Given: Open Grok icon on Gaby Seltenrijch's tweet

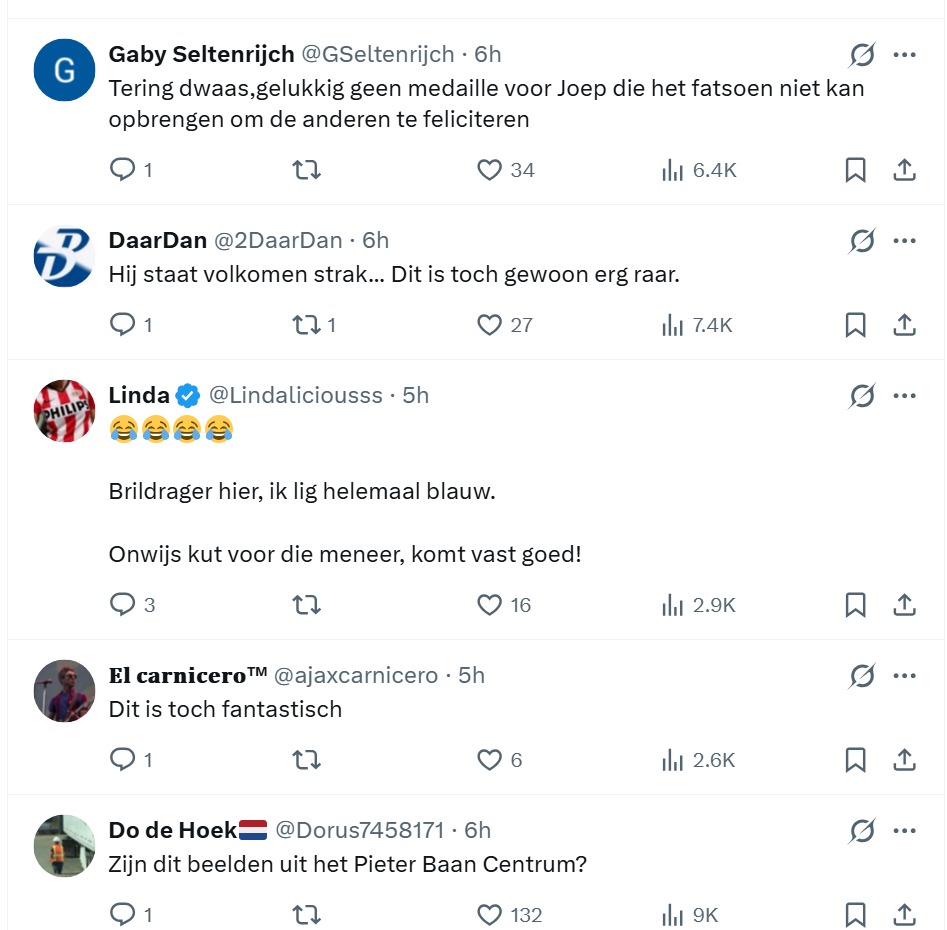Looking at the screenshot, I should click(x=861, y=55).
